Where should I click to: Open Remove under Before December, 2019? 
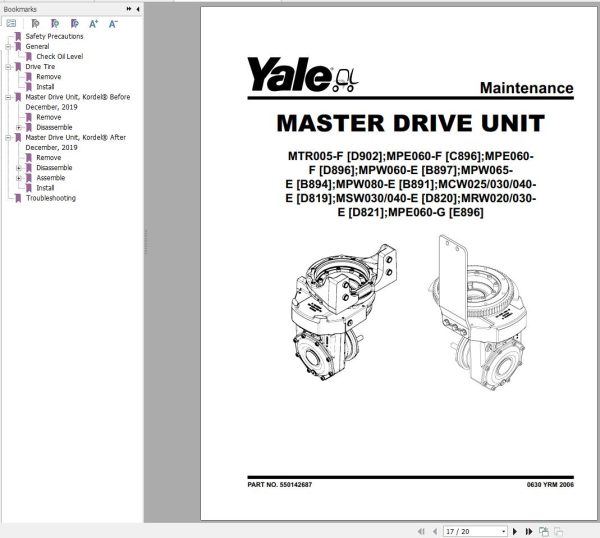[49, 117]
